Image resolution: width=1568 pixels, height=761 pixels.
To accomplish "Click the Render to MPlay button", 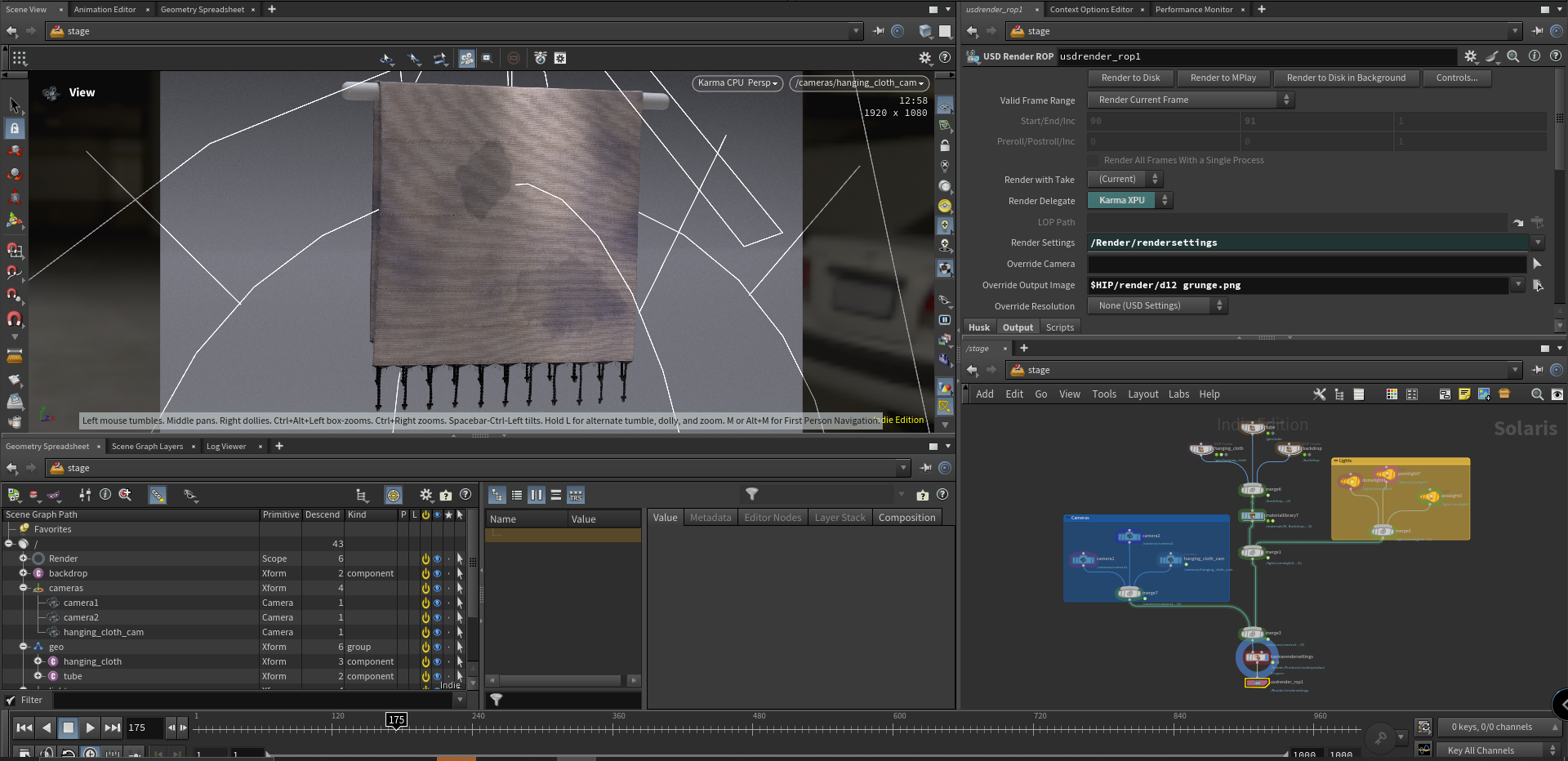I will pyautogui.click(x=1223, y=78).
